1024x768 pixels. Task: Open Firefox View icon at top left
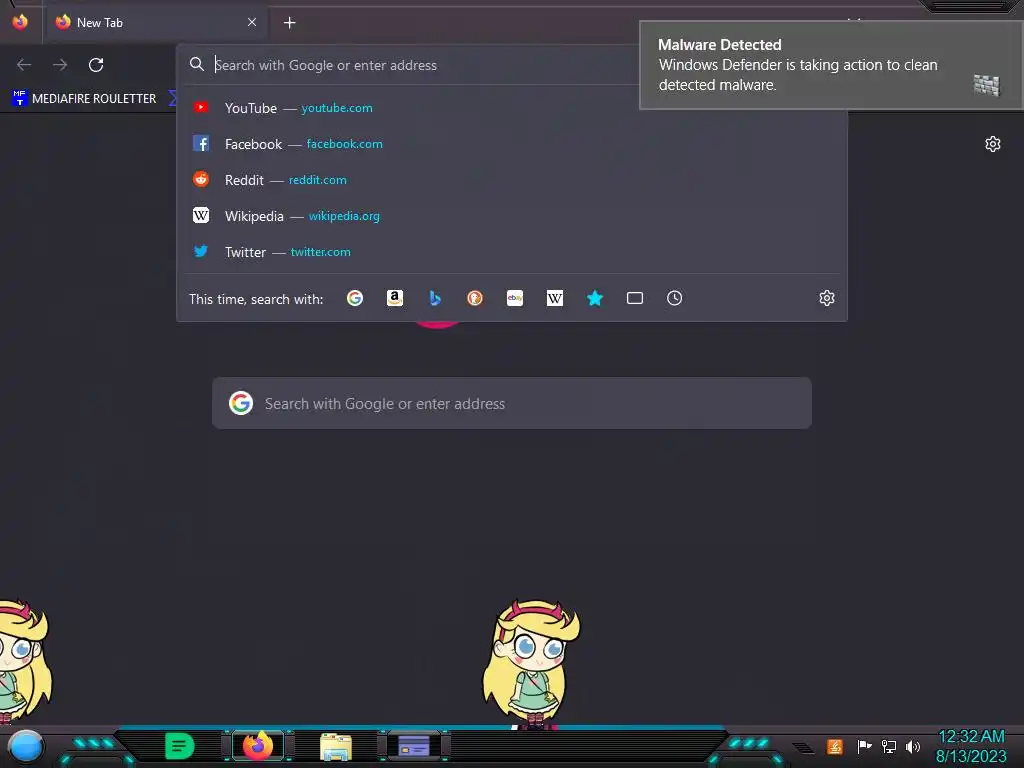(x=20, y=22)
